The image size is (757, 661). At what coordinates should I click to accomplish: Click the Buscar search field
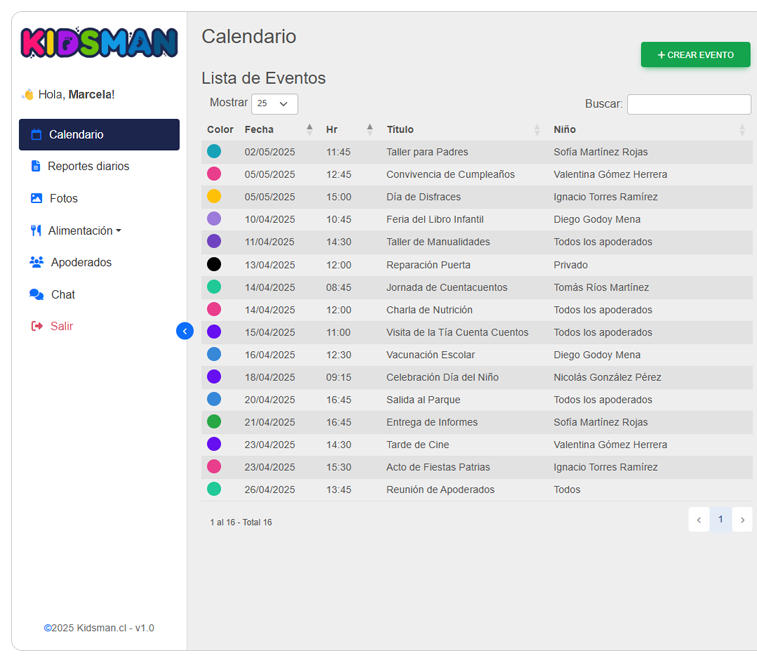[689, 104]
